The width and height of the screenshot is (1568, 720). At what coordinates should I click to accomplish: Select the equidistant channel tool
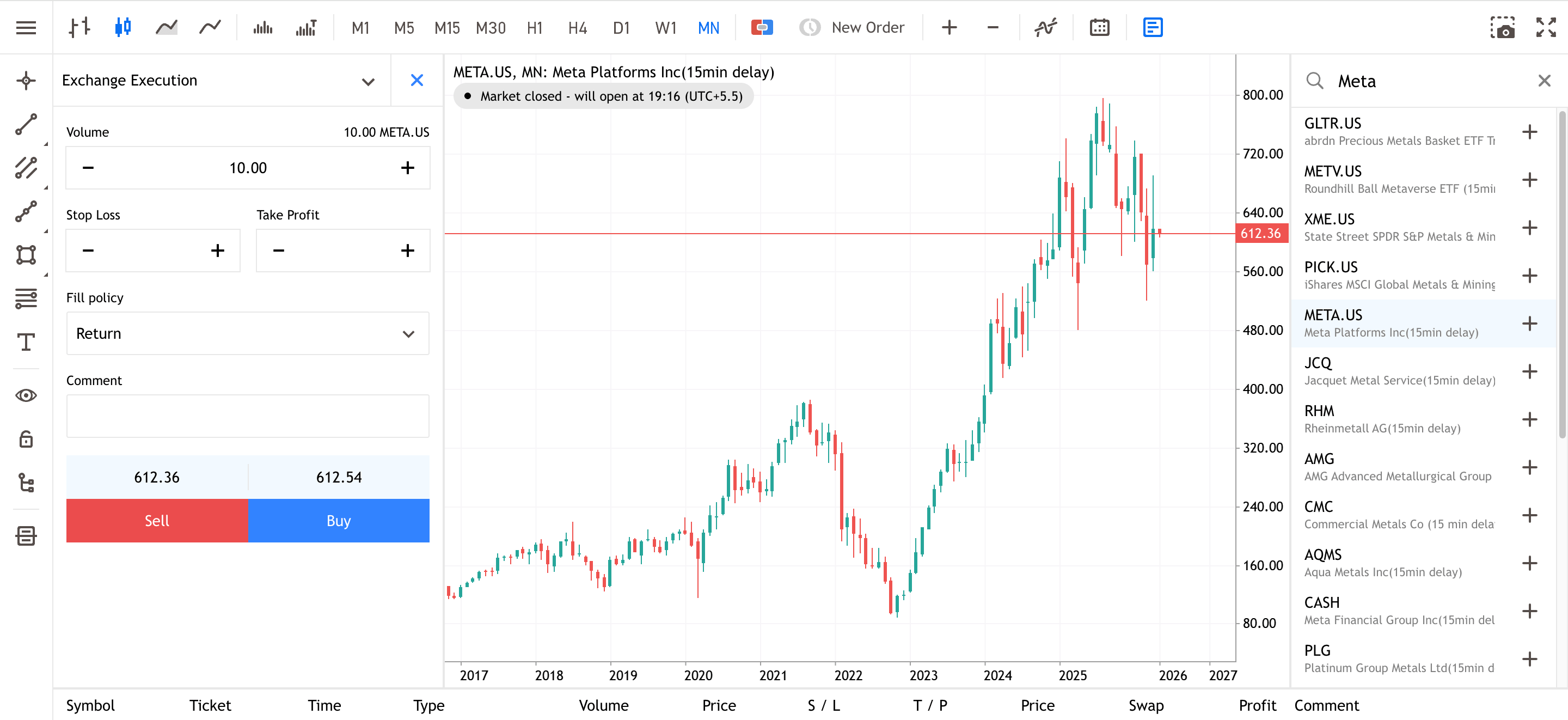(x=26, y=168)
